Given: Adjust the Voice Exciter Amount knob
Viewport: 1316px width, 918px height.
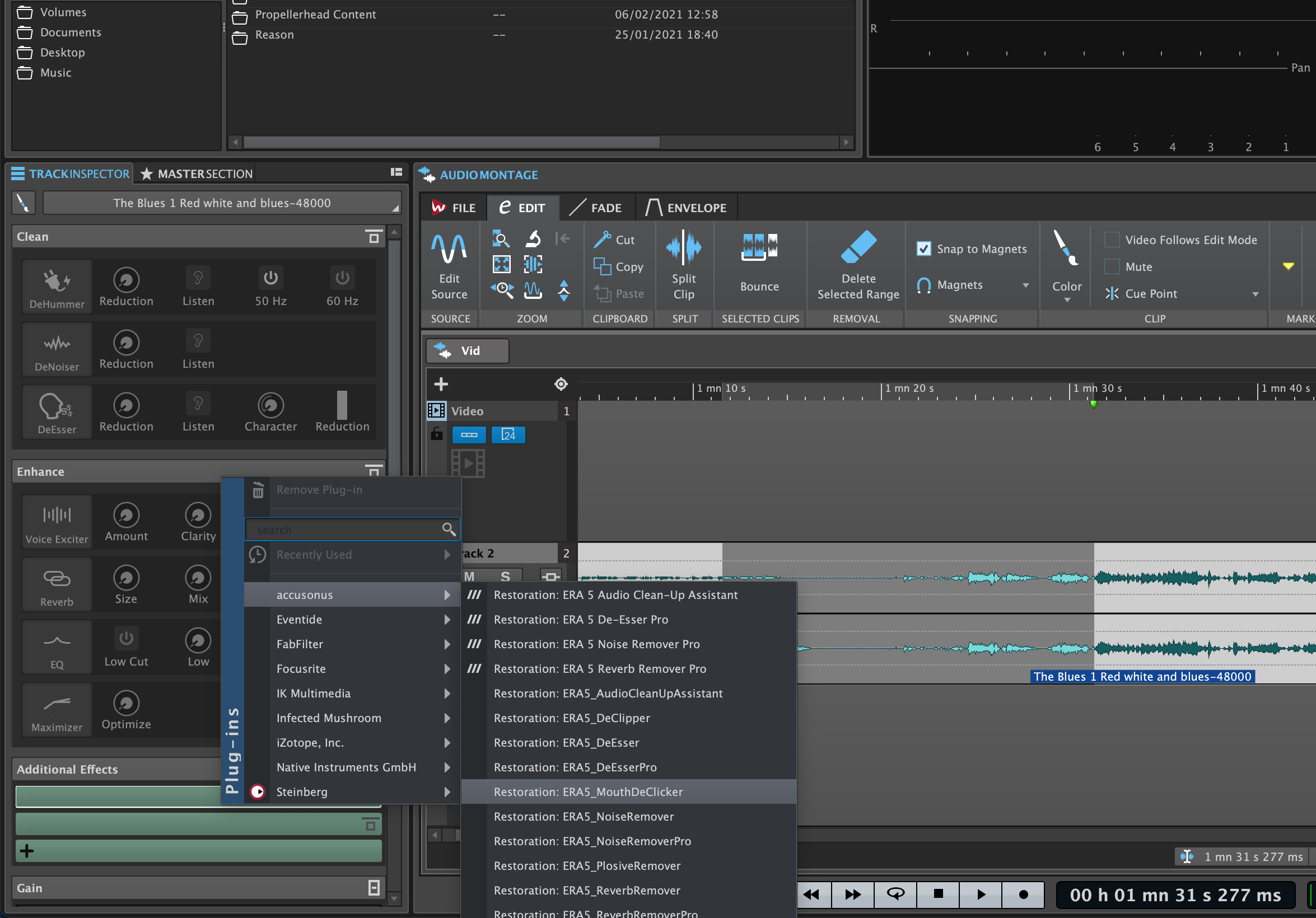Looking at the screenshot, I should [x=126, y=514].
